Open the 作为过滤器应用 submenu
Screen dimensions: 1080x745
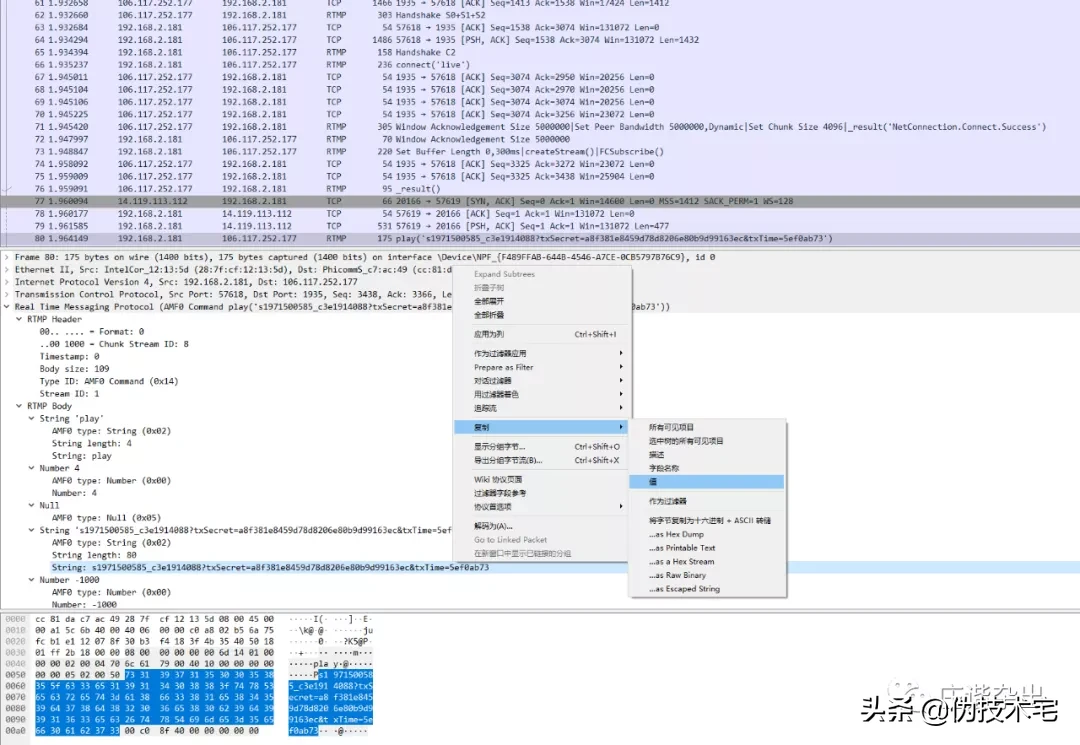coord(541,353)
